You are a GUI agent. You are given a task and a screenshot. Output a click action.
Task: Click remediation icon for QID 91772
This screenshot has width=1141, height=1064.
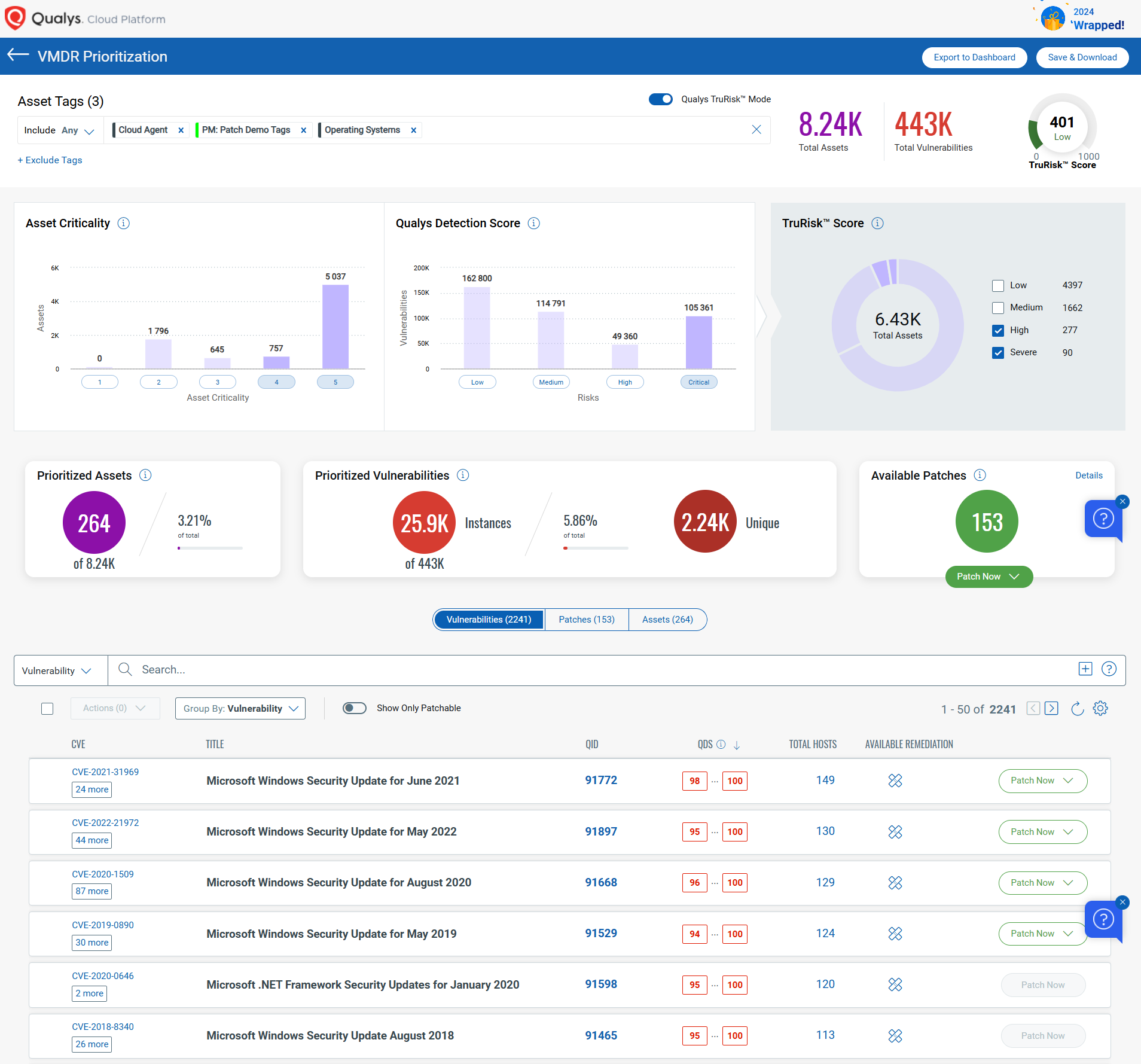[895, 781]
